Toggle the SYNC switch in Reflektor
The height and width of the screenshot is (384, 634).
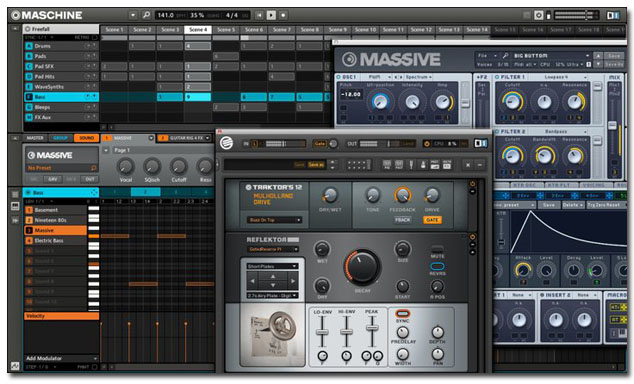pos(402,314)
